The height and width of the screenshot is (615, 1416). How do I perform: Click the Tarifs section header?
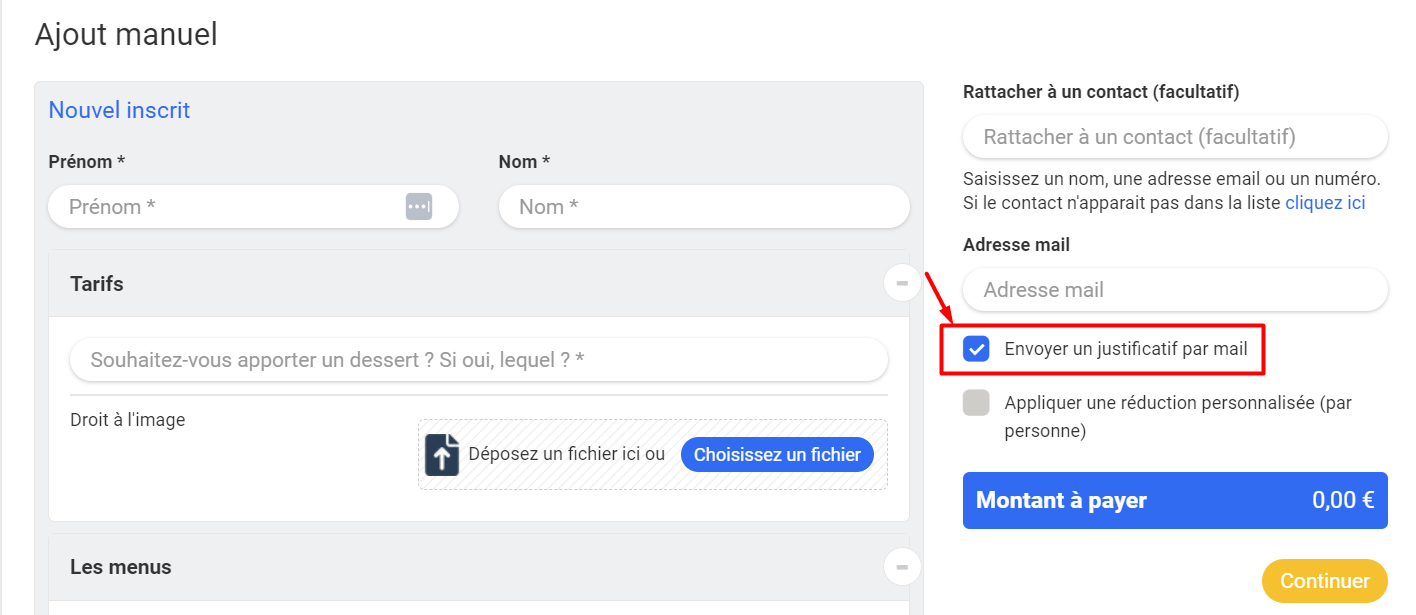(478, 284)
